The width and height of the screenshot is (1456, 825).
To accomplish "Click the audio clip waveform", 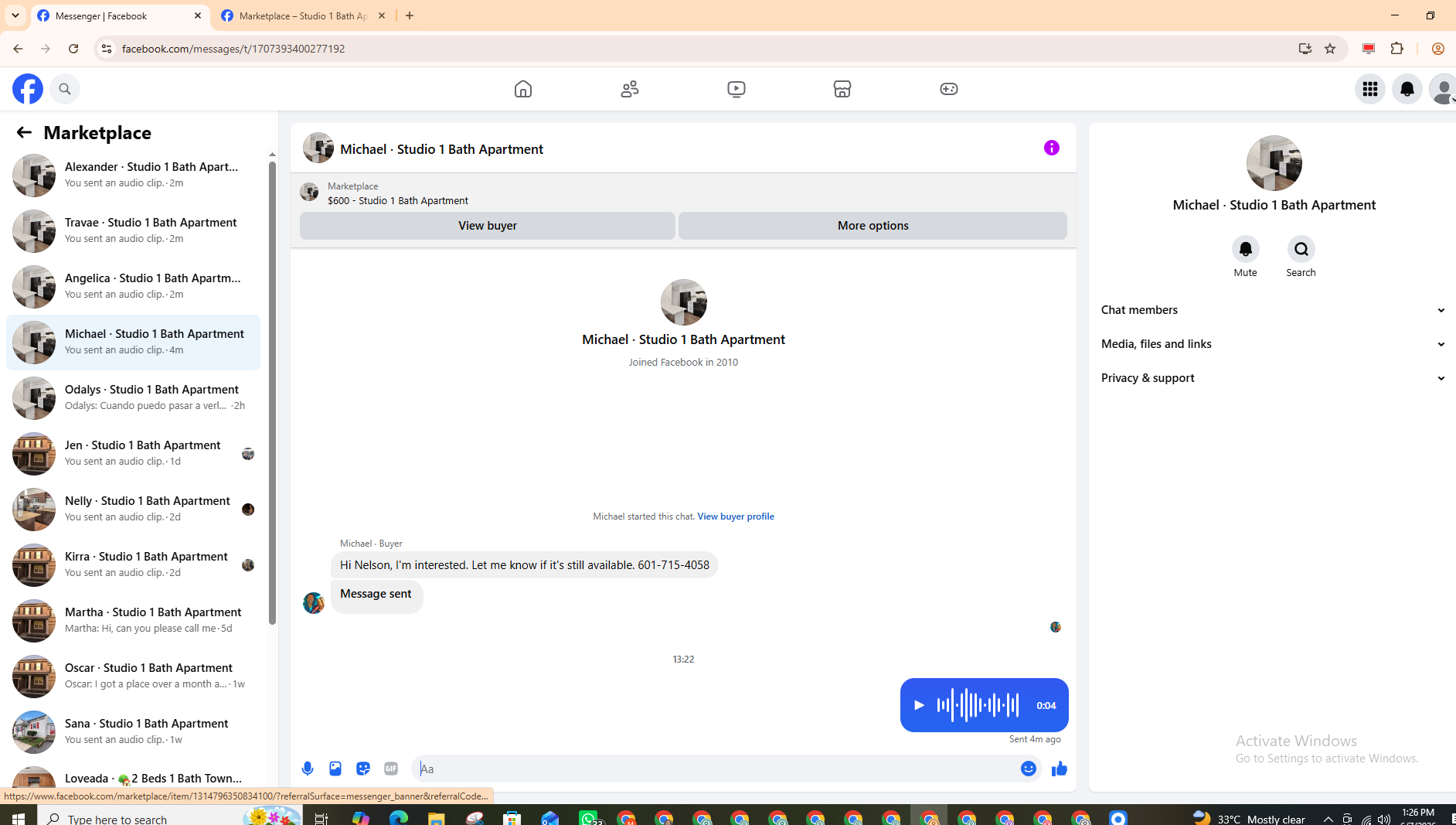I will click(978, 705).
